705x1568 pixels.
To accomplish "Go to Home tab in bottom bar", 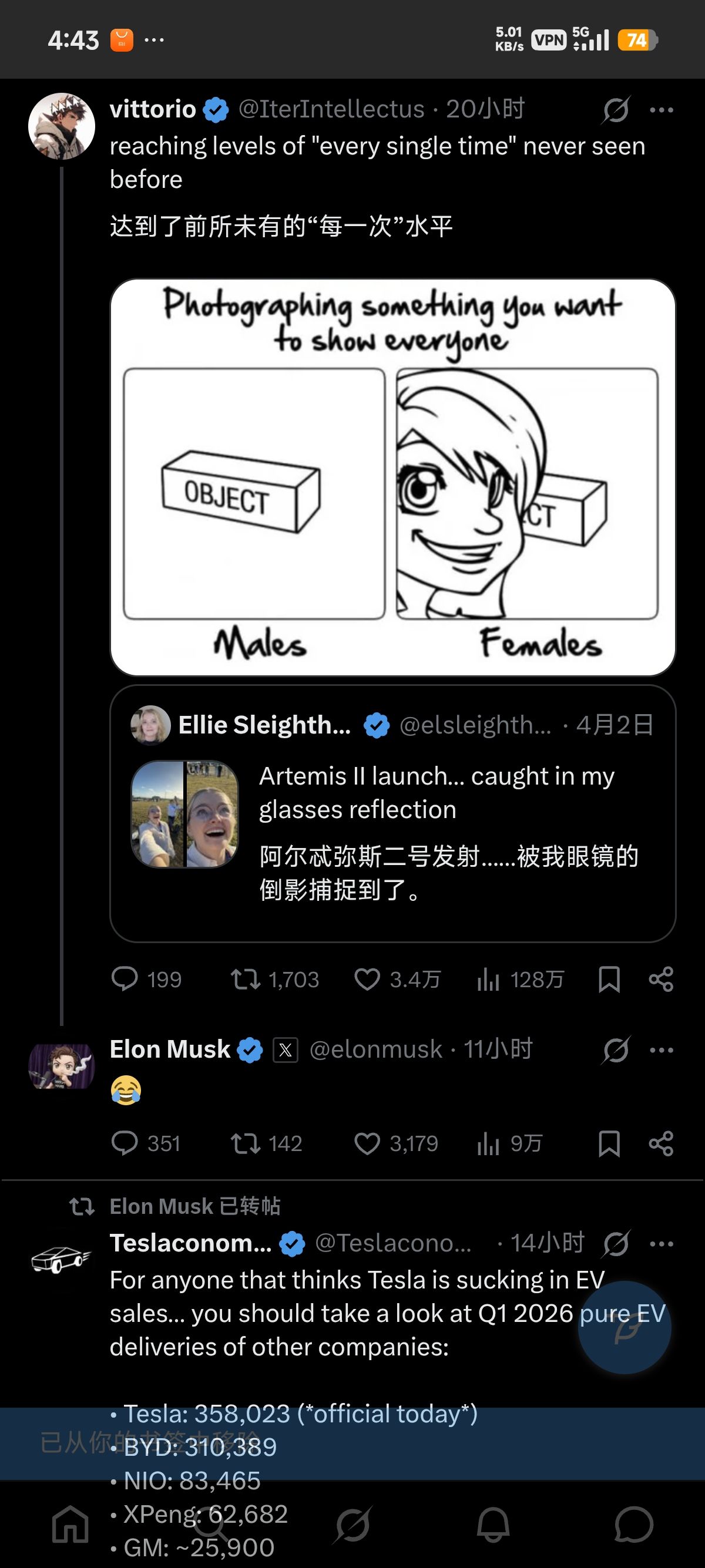I will tap(70, 1525).
